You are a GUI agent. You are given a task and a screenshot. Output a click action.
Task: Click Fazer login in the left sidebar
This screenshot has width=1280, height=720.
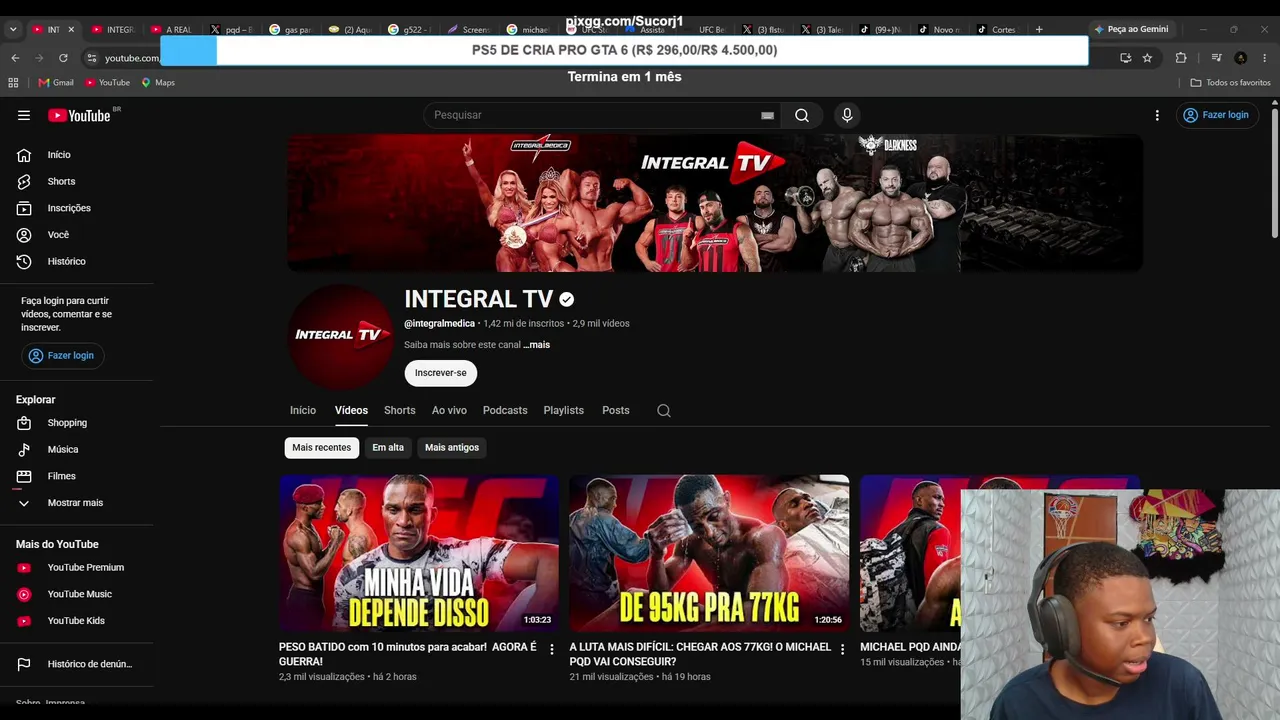[62, 355]
